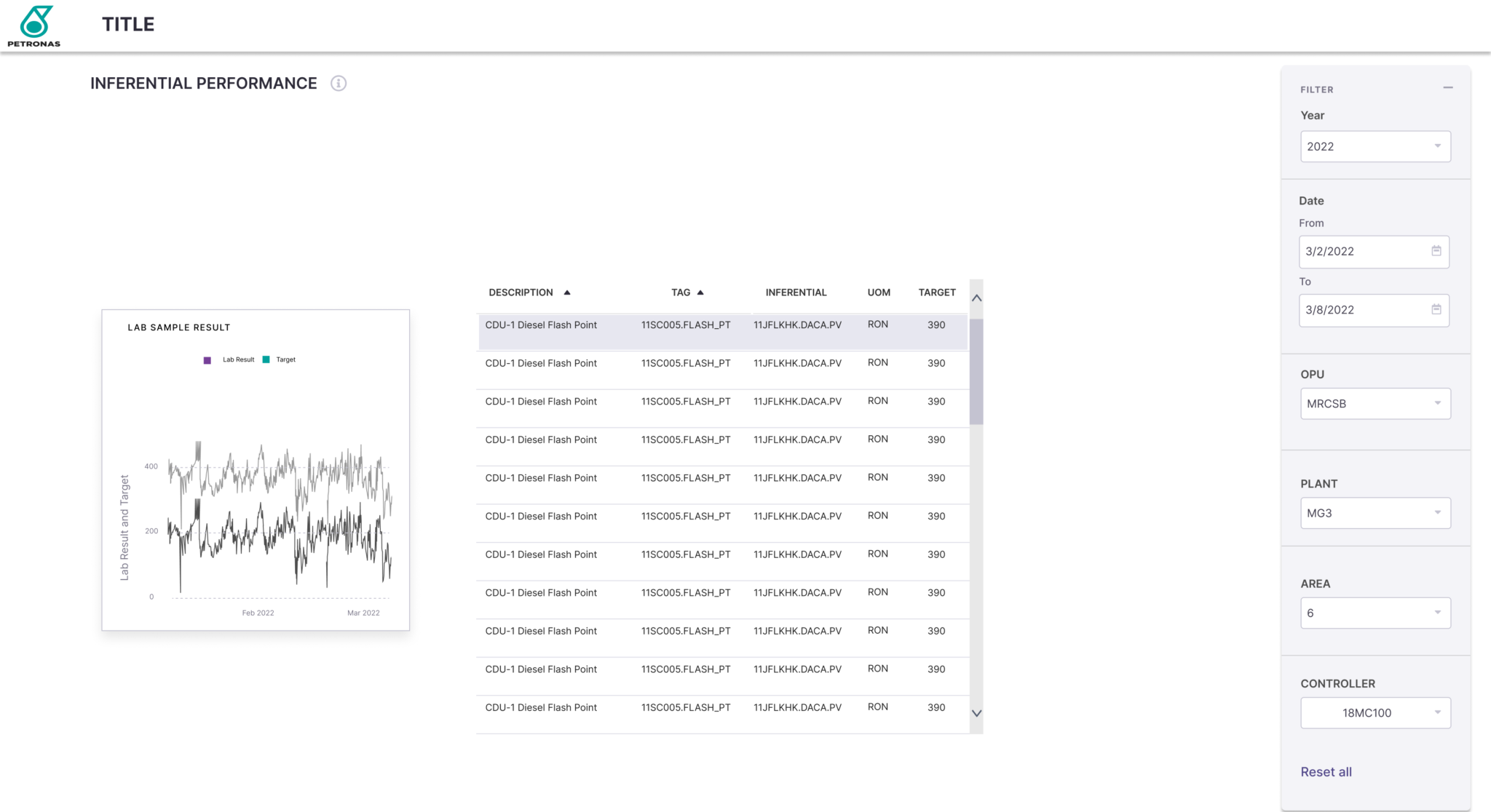The image size is (1491, 812).
Task: Select the AREA dropdown showing 6
Action: click(x=1372, y=613)
